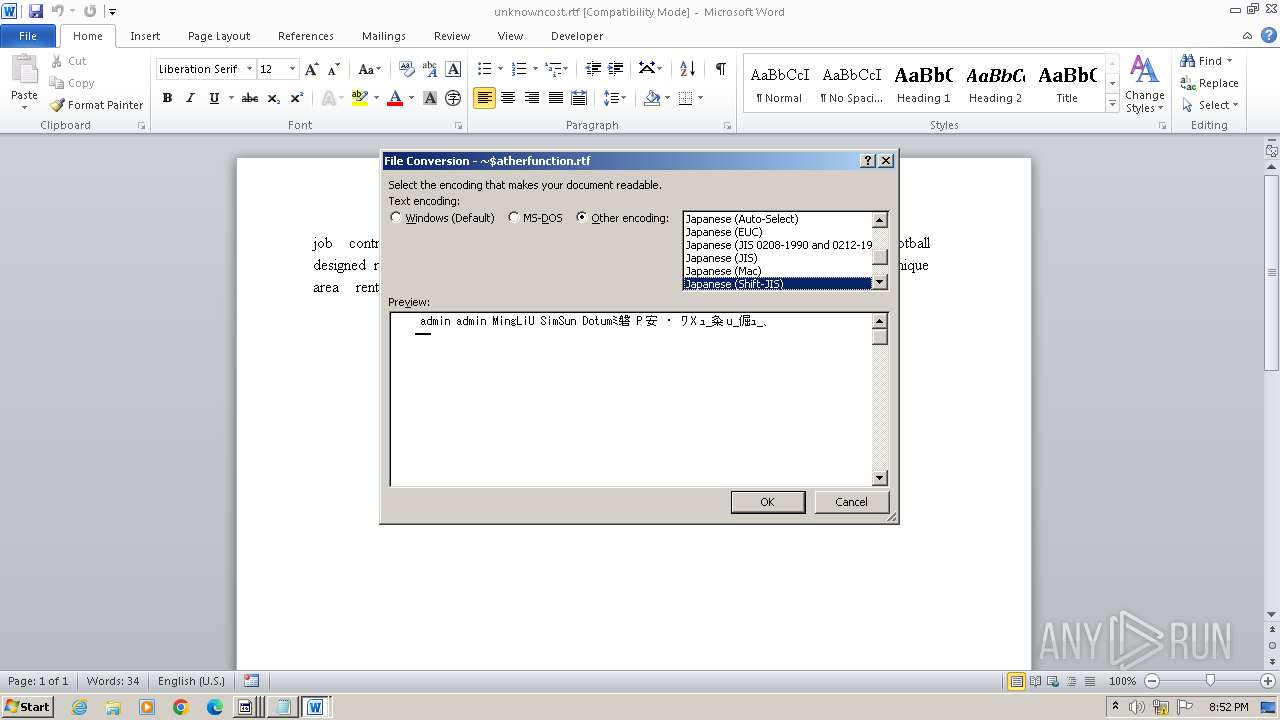Adjust the zoom slider handle
This screenshot has width=1280, height=720.
tap(1210, 681)
